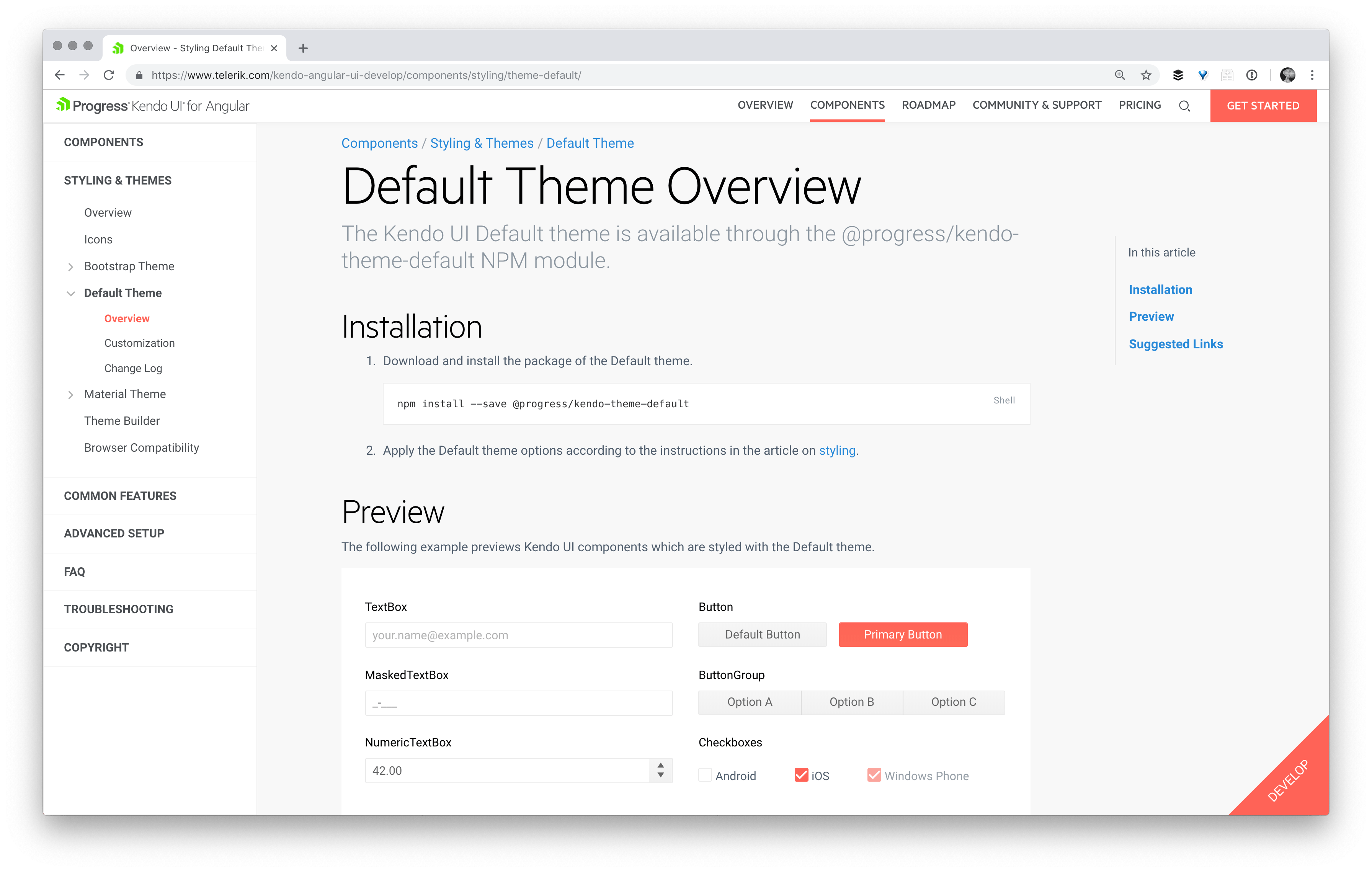Viewport: 1372px width, 872px height.
Task: Click the GET STARTED button
Action: pyautogui.click(x=1263, y=105)
